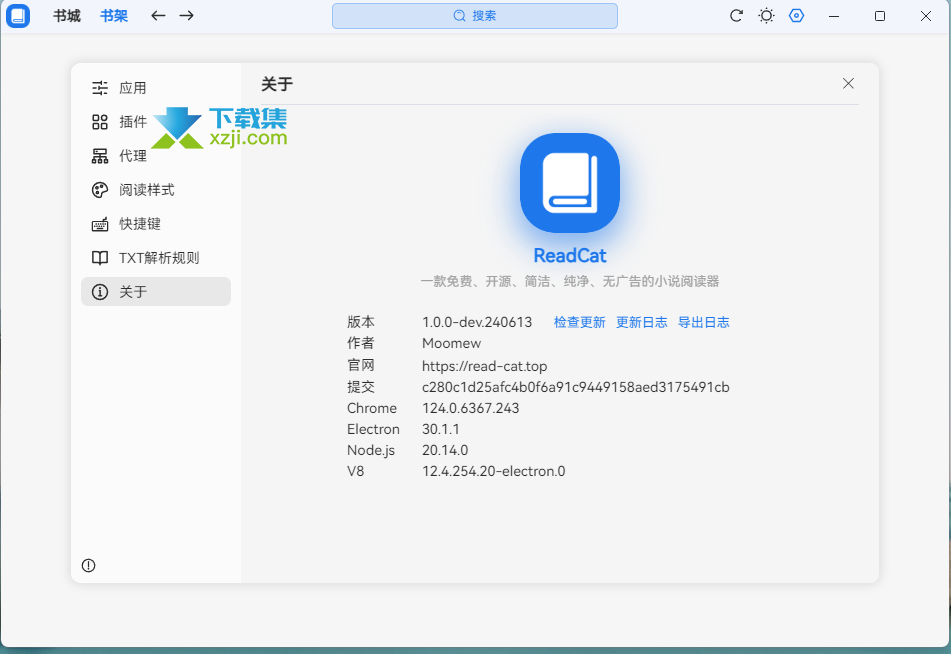Open the TXT解析规则 settings section
Image resolution: width=951 pixels, height=654 pixels.
coord(156,258)
